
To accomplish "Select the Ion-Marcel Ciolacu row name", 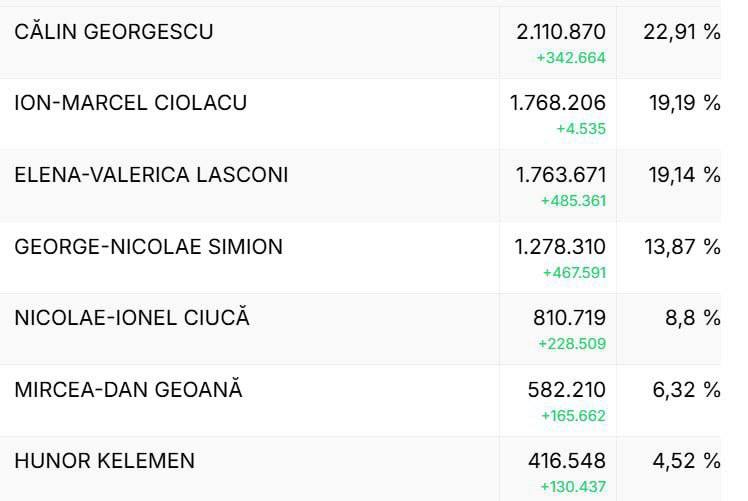I will point(131,103).
